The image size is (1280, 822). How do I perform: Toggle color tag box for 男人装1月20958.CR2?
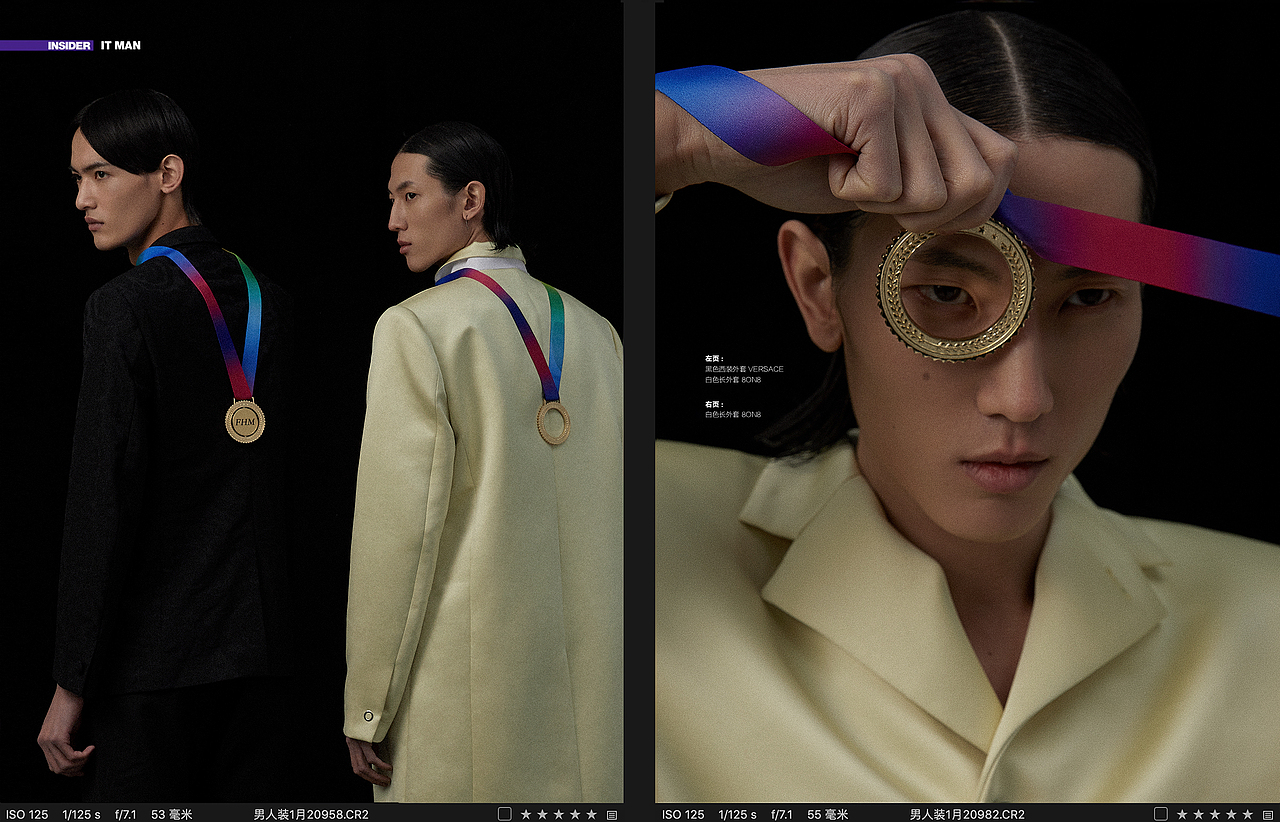(x=505, y=815)
